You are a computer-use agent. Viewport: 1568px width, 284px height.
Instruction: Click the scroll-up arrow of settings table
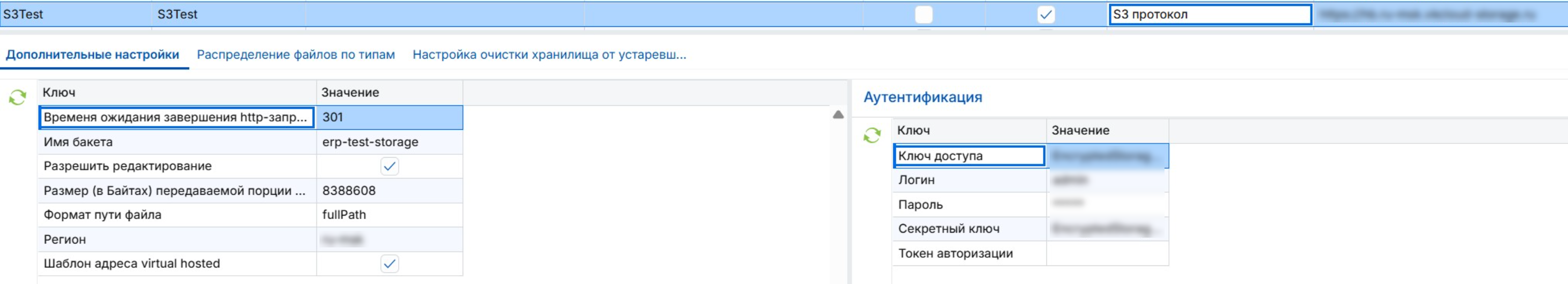838,115
